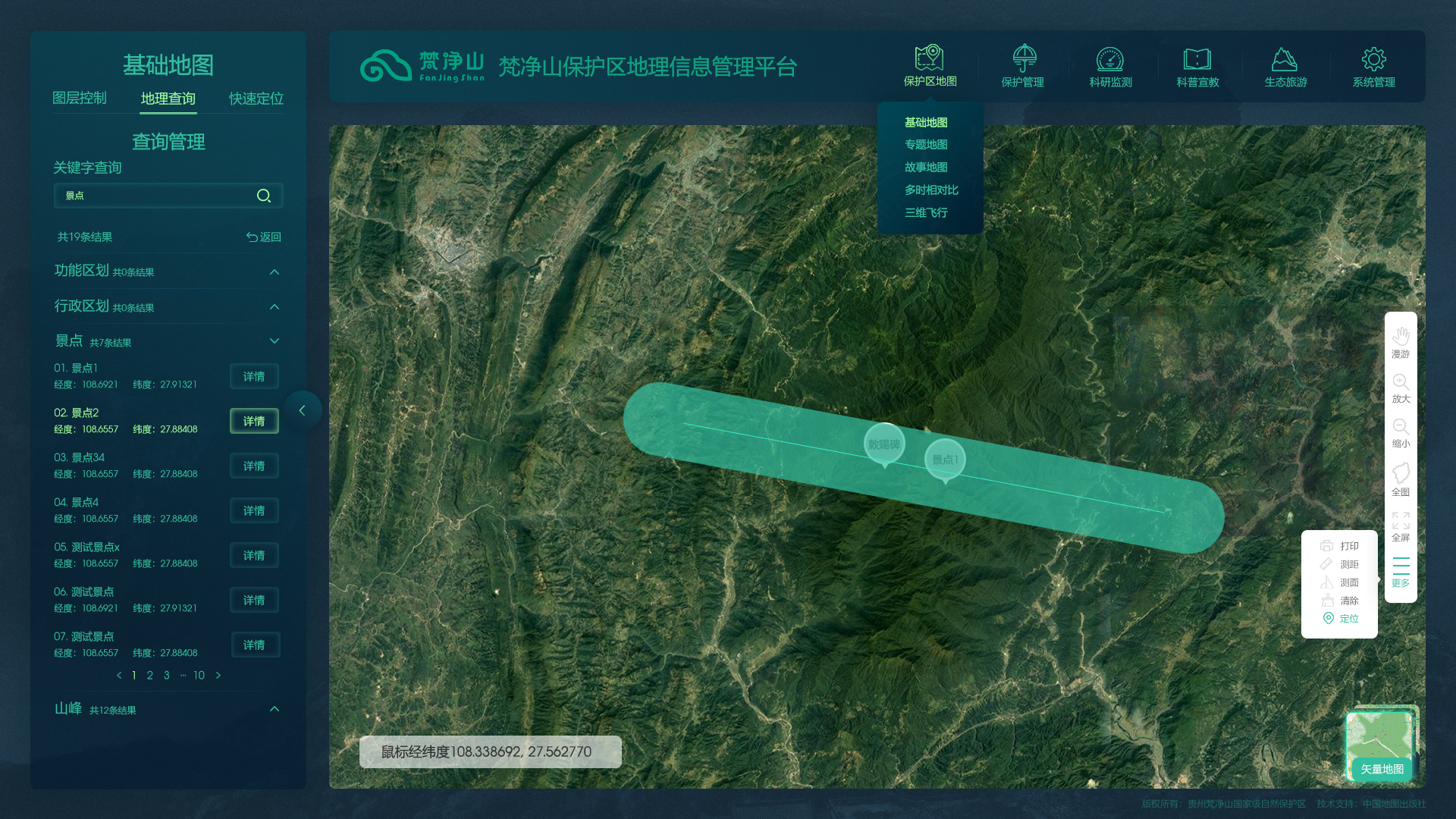This screenshot has width=1456, height=819.
Task: Click the keyword search magnifier icon
Action: tap(264, 196)
